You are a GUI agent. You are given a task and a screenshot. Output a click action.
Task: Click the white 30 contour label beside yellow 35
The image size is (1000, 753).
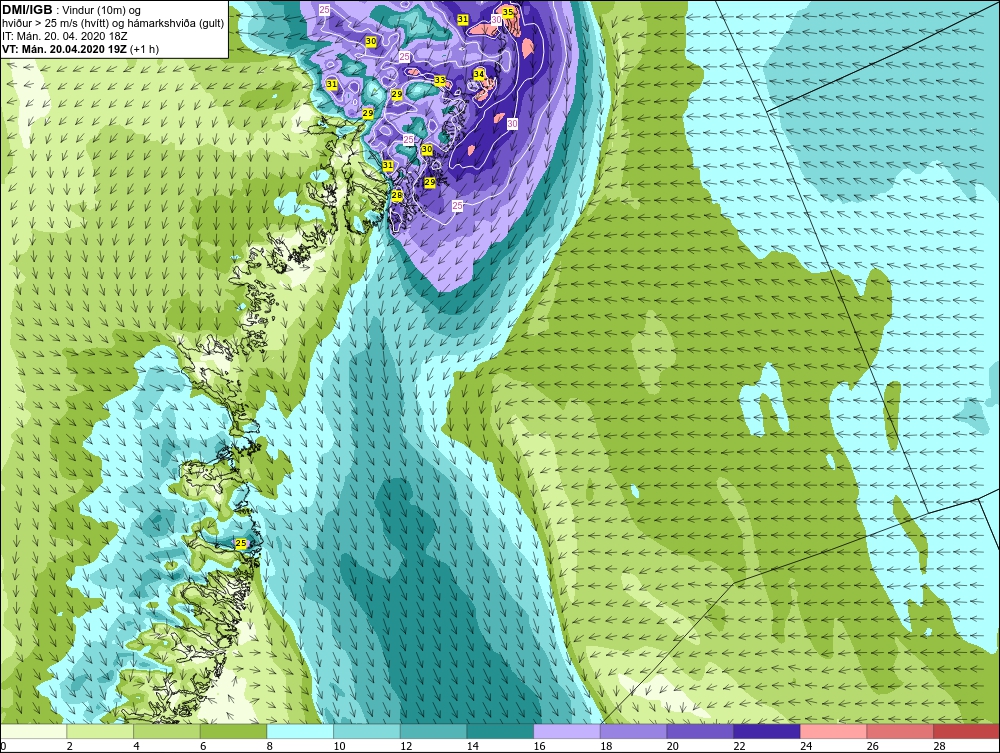point(496,20)
